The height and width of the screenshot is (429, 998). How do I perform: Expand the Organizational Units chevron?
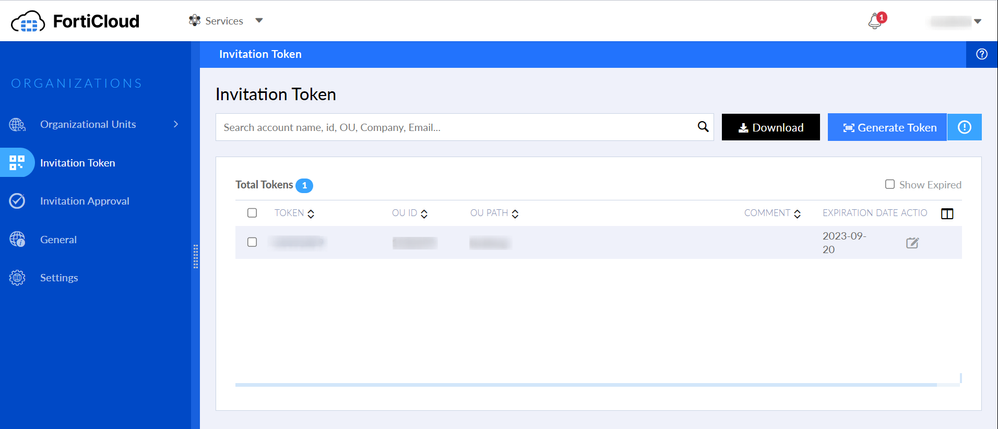176,124
